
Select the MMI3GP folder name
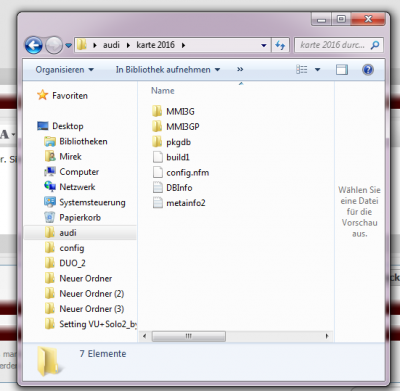[x=183, y=127]
